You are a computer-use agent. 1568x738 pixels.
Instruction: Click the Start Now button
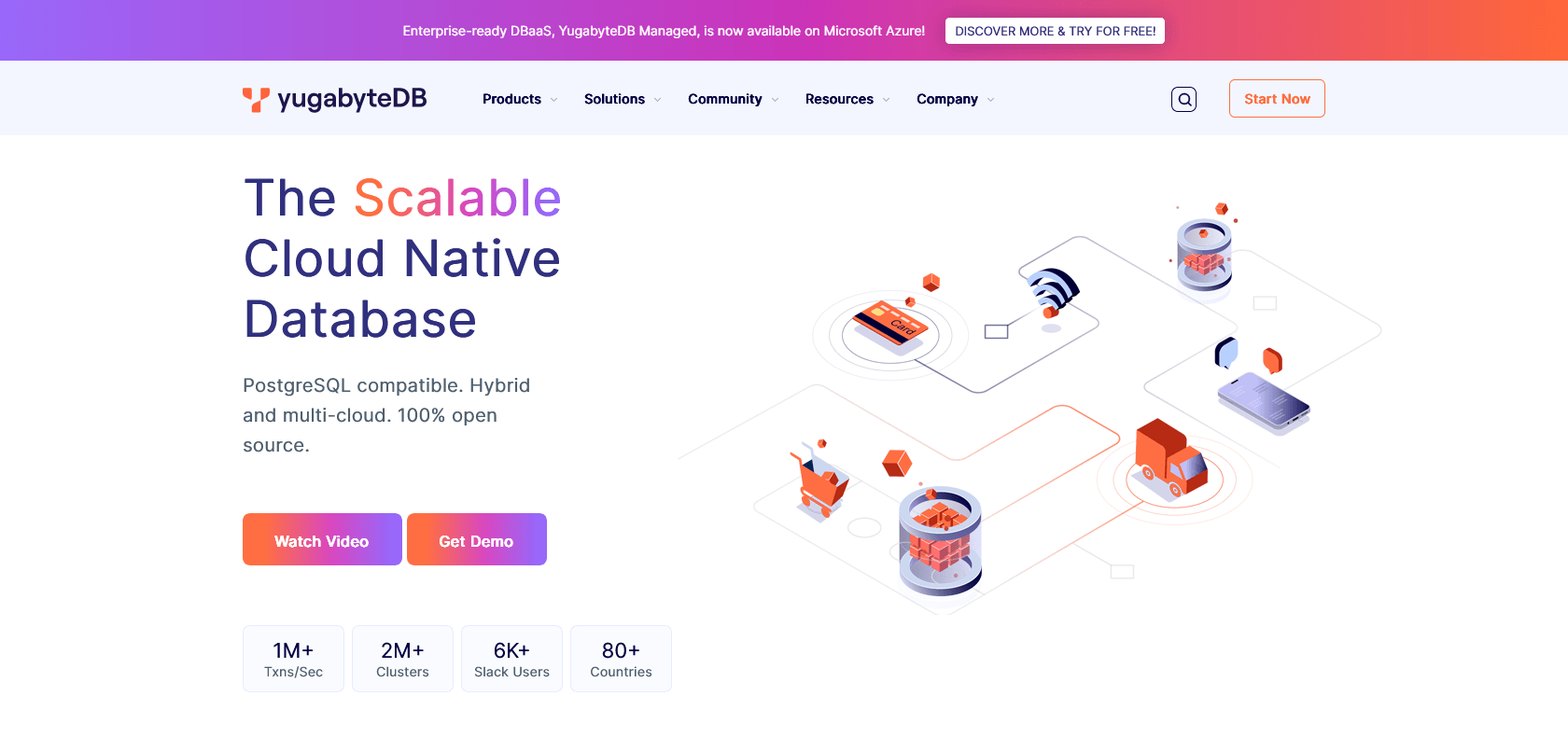tap(1277, 99)
